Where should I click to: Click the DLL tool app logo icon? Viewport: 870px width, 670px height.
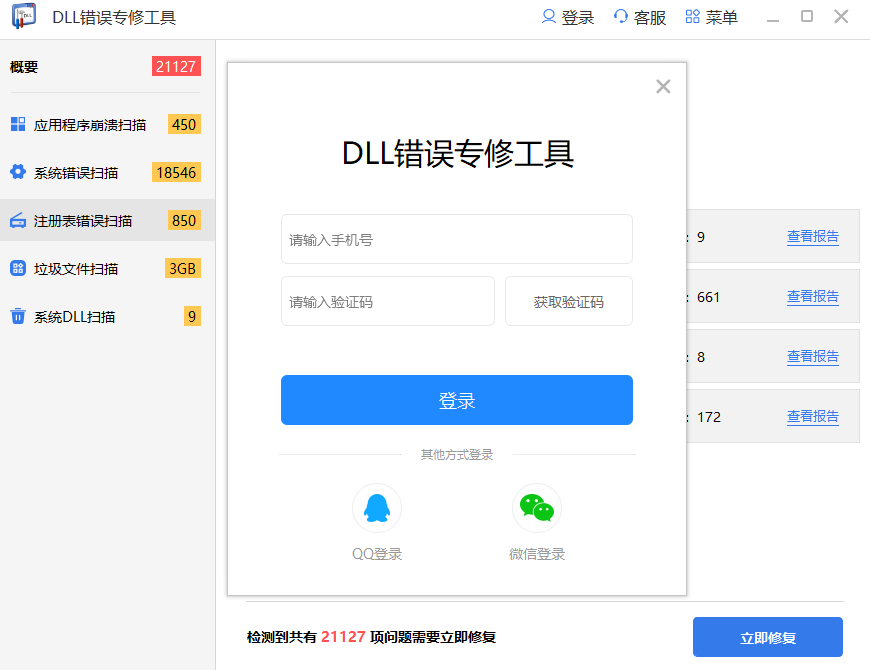click(24, 16)
